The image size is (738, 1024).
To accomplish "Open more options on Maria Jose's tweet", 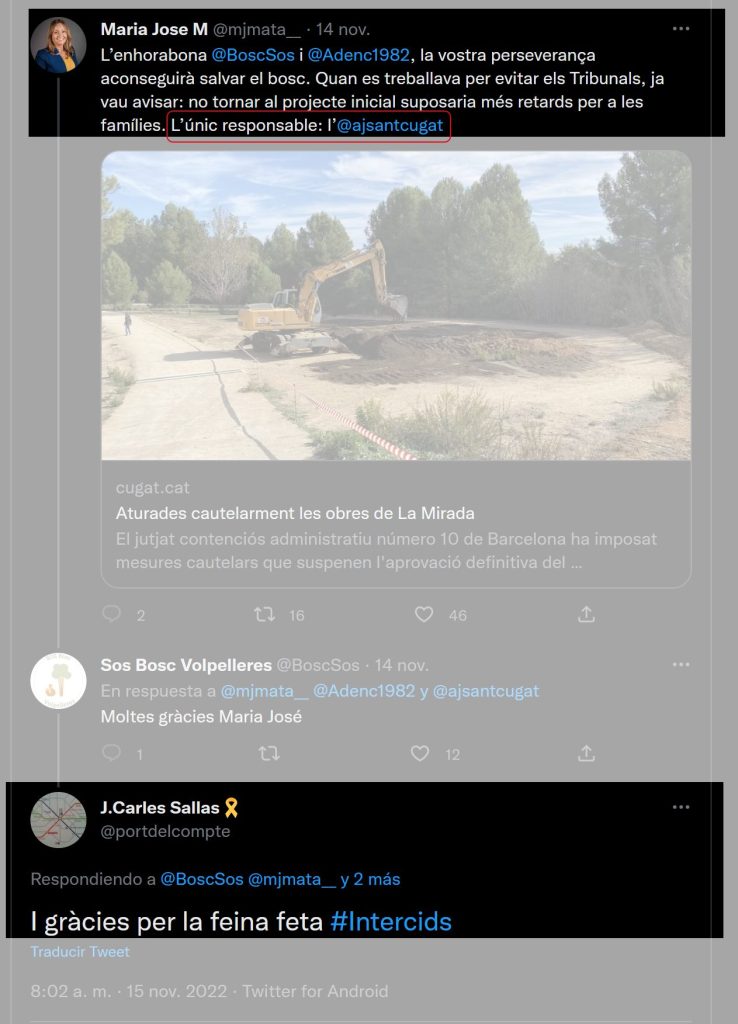I will pos(681,29).
